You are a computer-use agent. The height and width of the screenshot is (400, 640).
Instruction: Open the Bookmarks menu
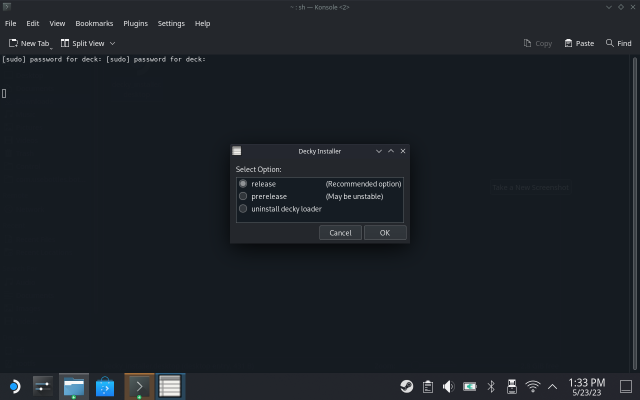point(94,23)
